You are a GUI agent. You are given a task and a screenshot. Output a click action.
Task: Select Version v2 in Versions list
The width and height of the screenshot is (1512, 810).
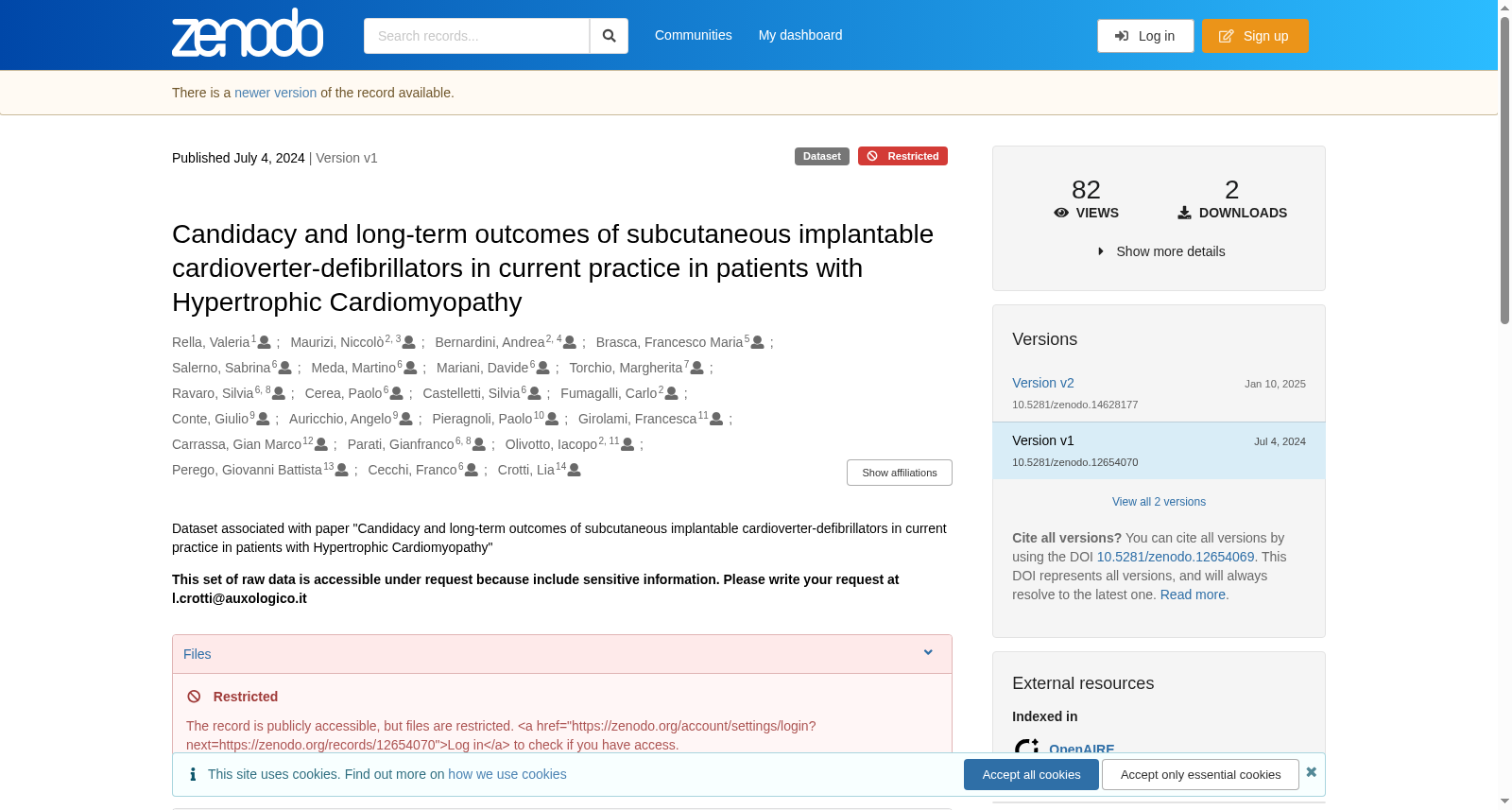[1043, 383]
